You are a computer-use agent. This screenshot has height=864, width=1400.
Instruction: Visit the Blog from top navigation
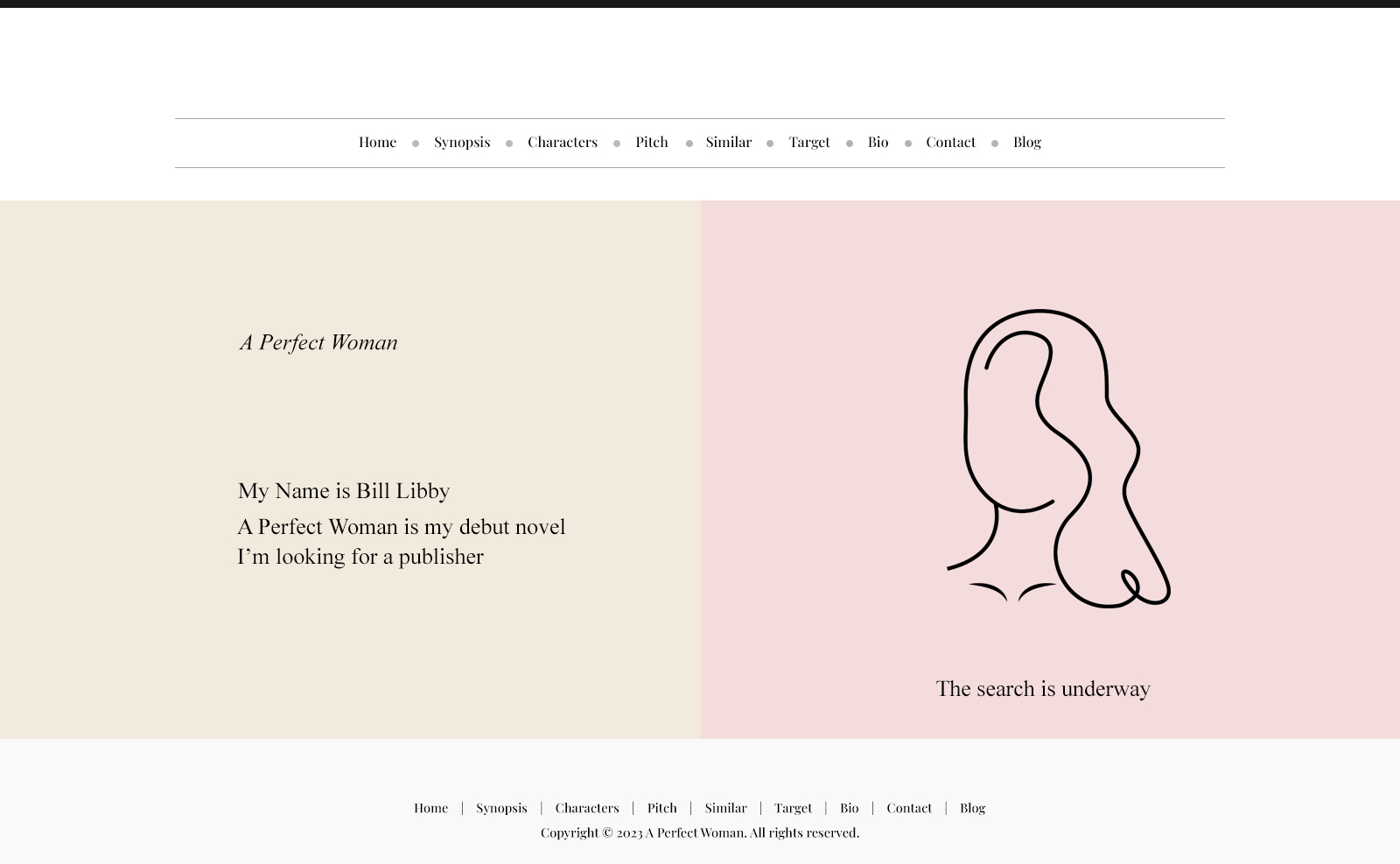1026,142
